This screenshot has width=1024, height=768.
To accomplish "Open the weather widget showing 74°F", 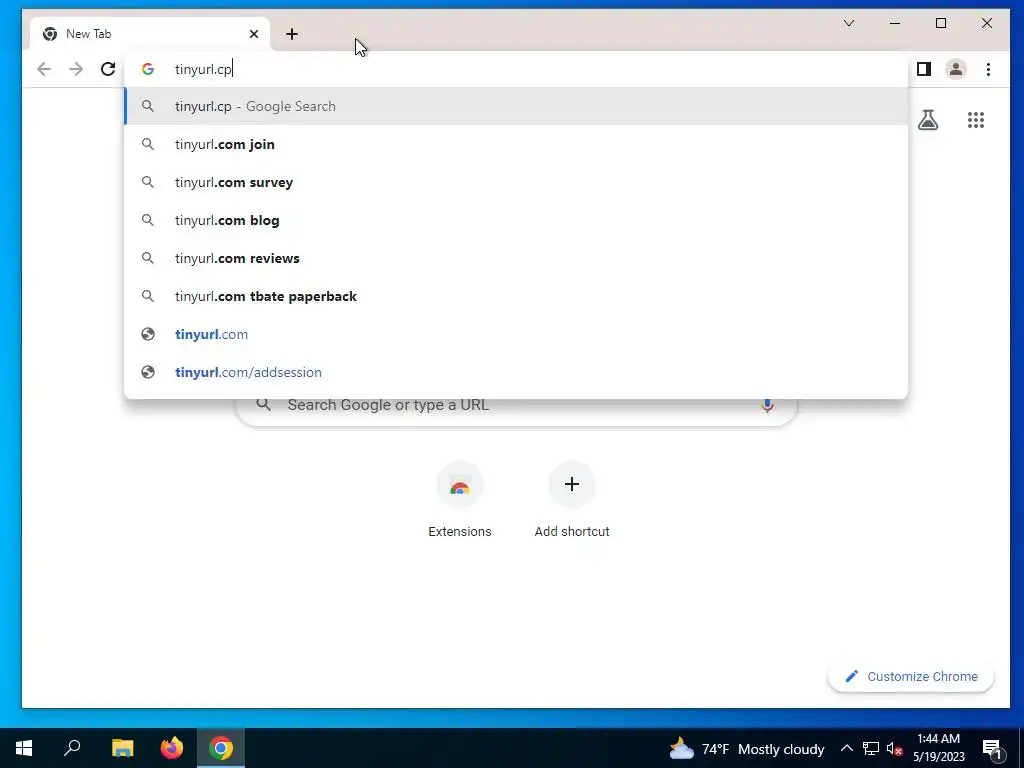I will pyautogui.click(x=746, y=749).
